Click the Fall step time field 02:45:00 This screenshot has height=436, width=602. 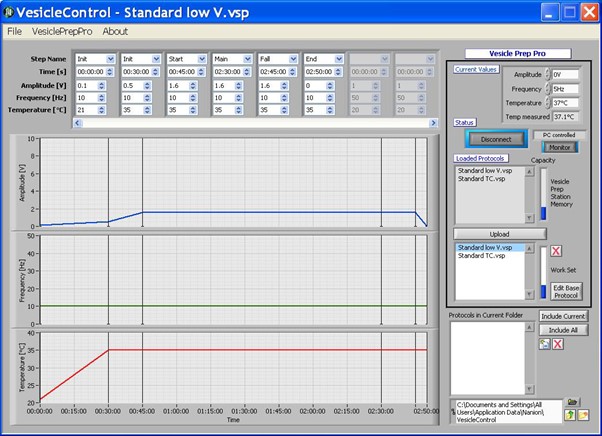click(x=274, y=72)
